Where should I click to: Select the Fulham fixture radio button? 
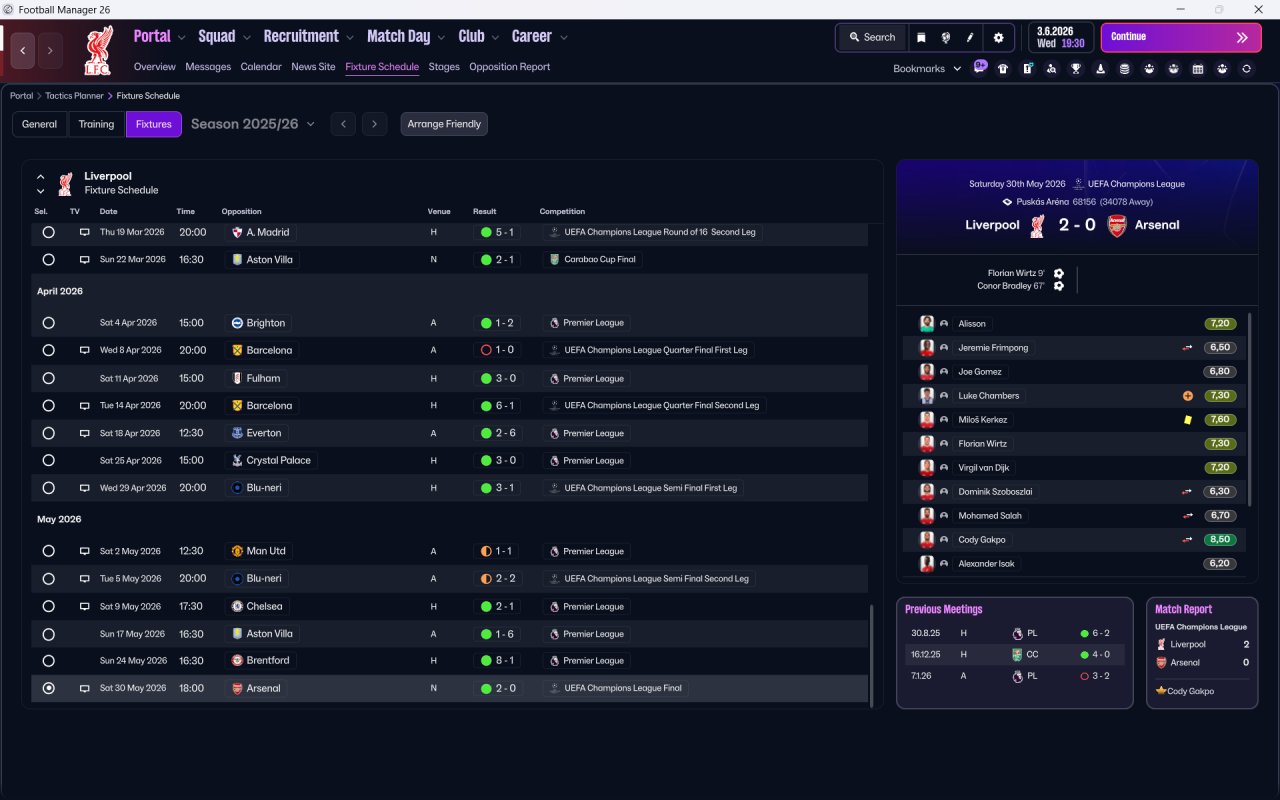tap(48, 379)
